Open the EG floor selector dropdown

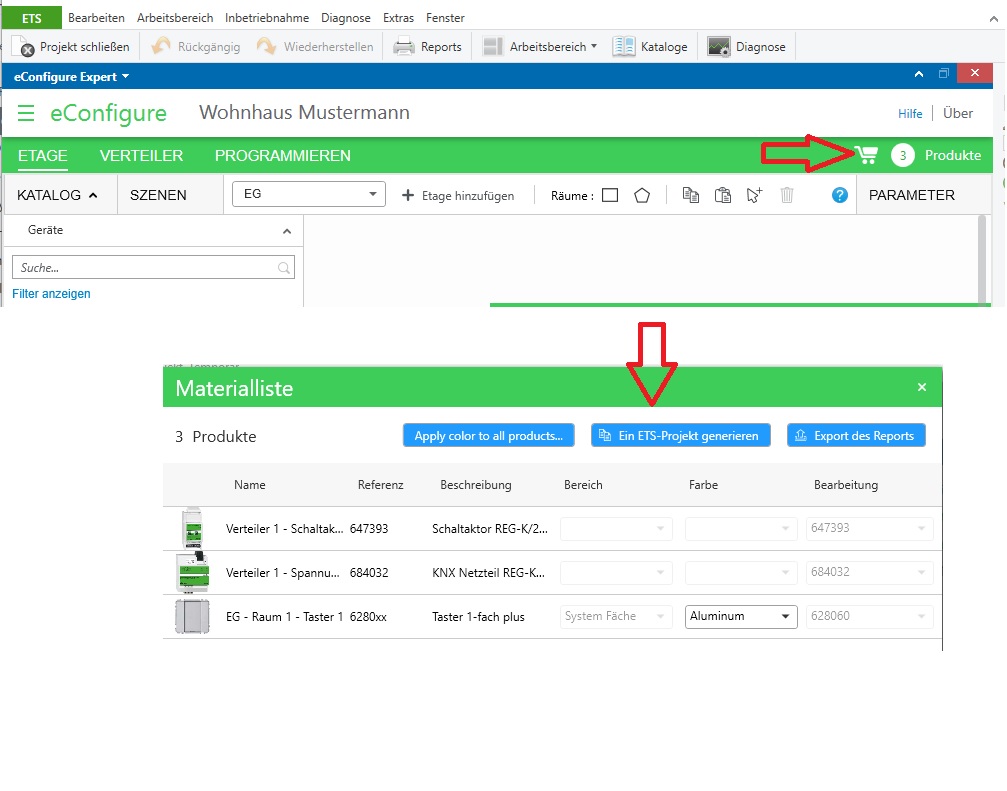tap(308, 194)
